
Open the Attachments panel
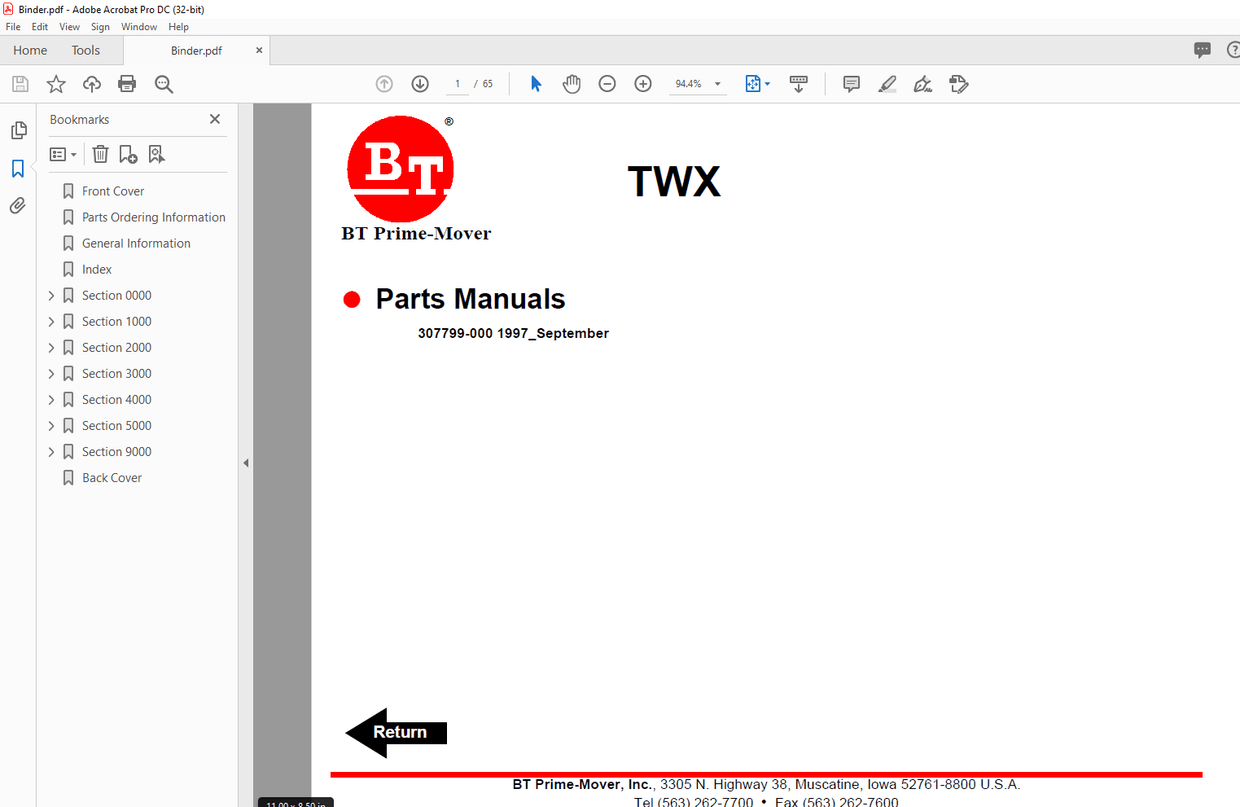18,205
